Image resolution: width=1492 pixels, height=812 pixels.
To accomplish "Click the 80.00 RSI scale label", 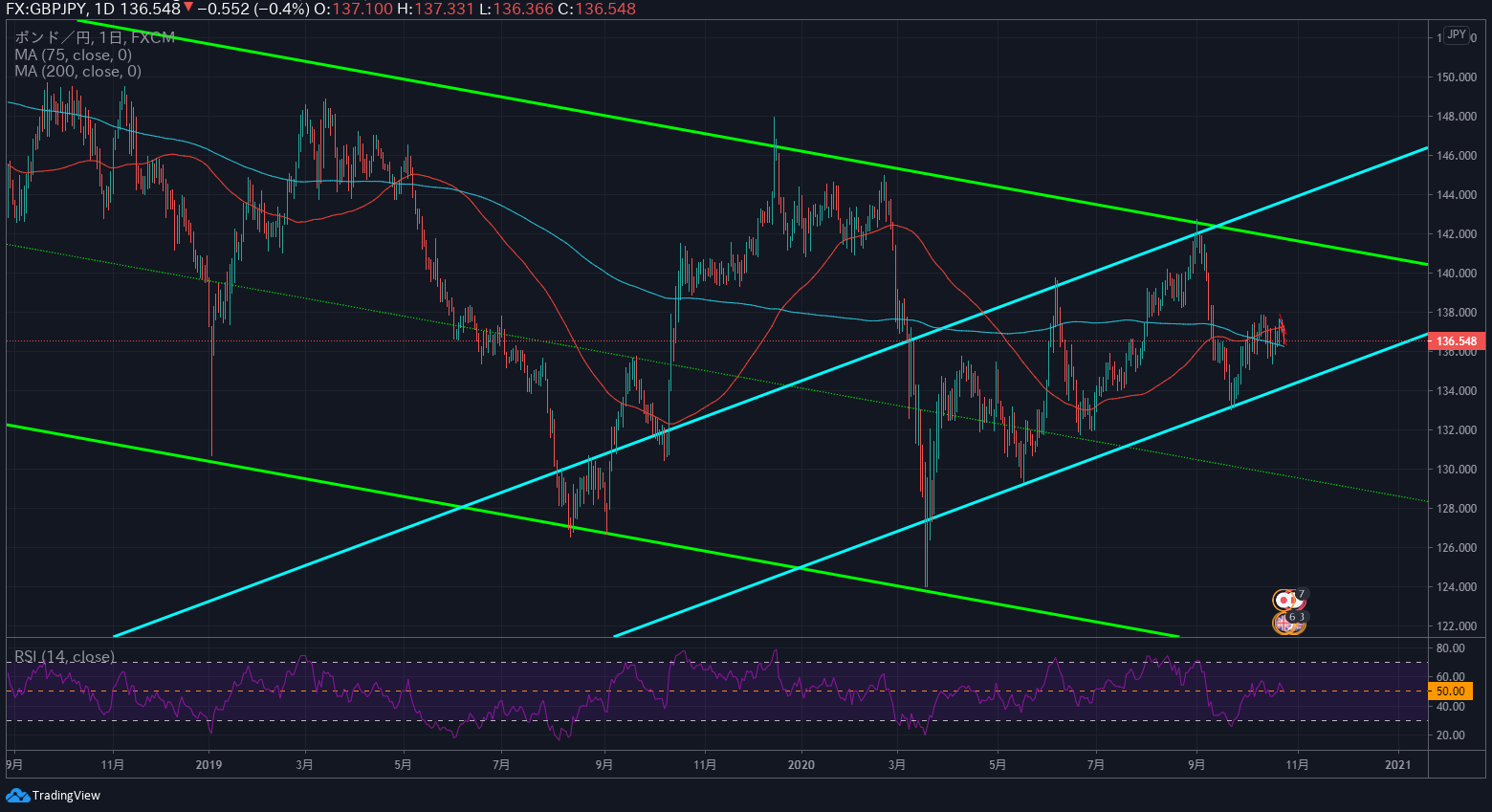I will coord(1451,648).
